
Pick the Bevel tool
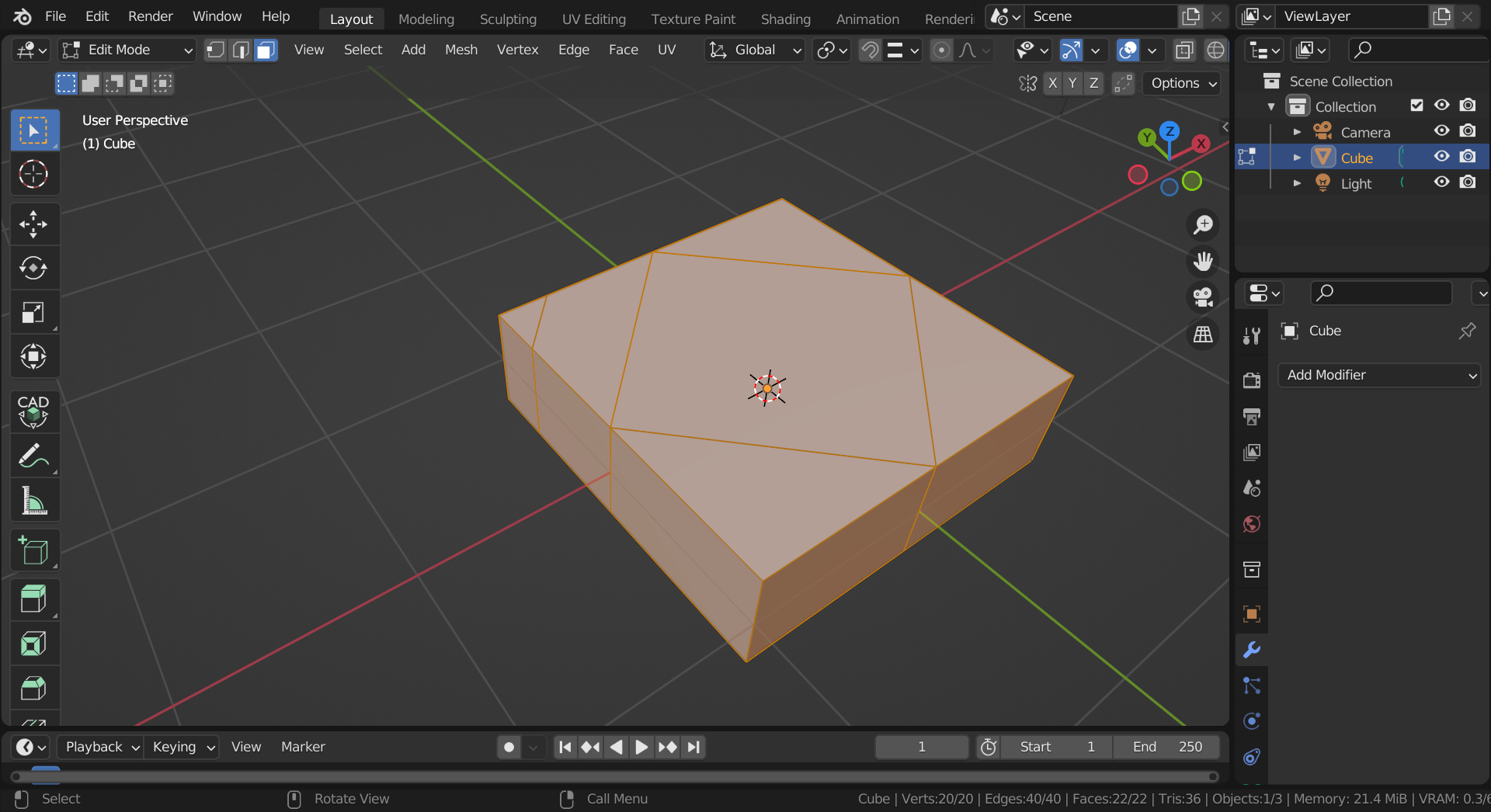33,688
